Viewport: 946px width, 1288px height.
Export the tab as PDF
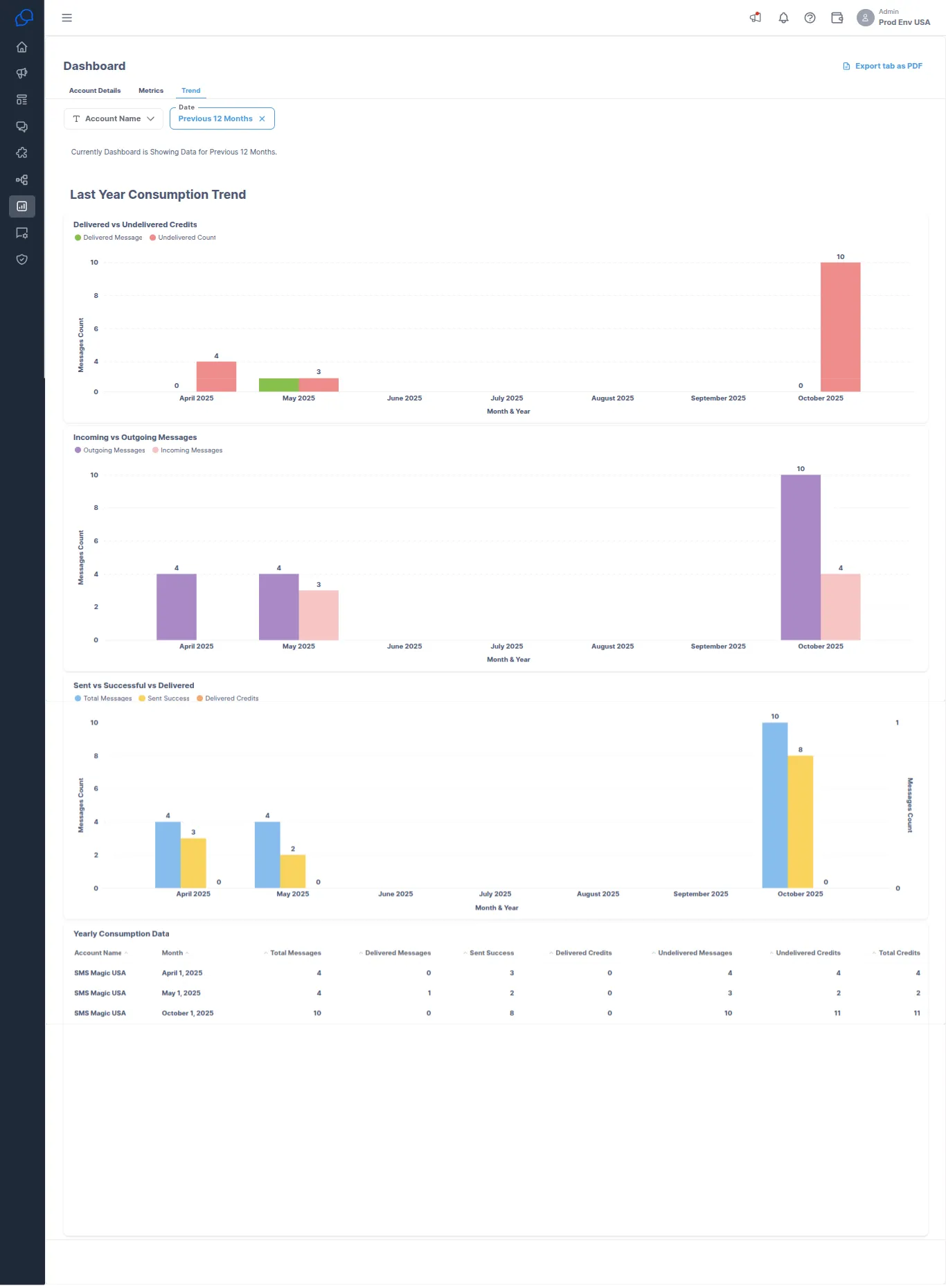pyautogui.click(x=882, y=67)
